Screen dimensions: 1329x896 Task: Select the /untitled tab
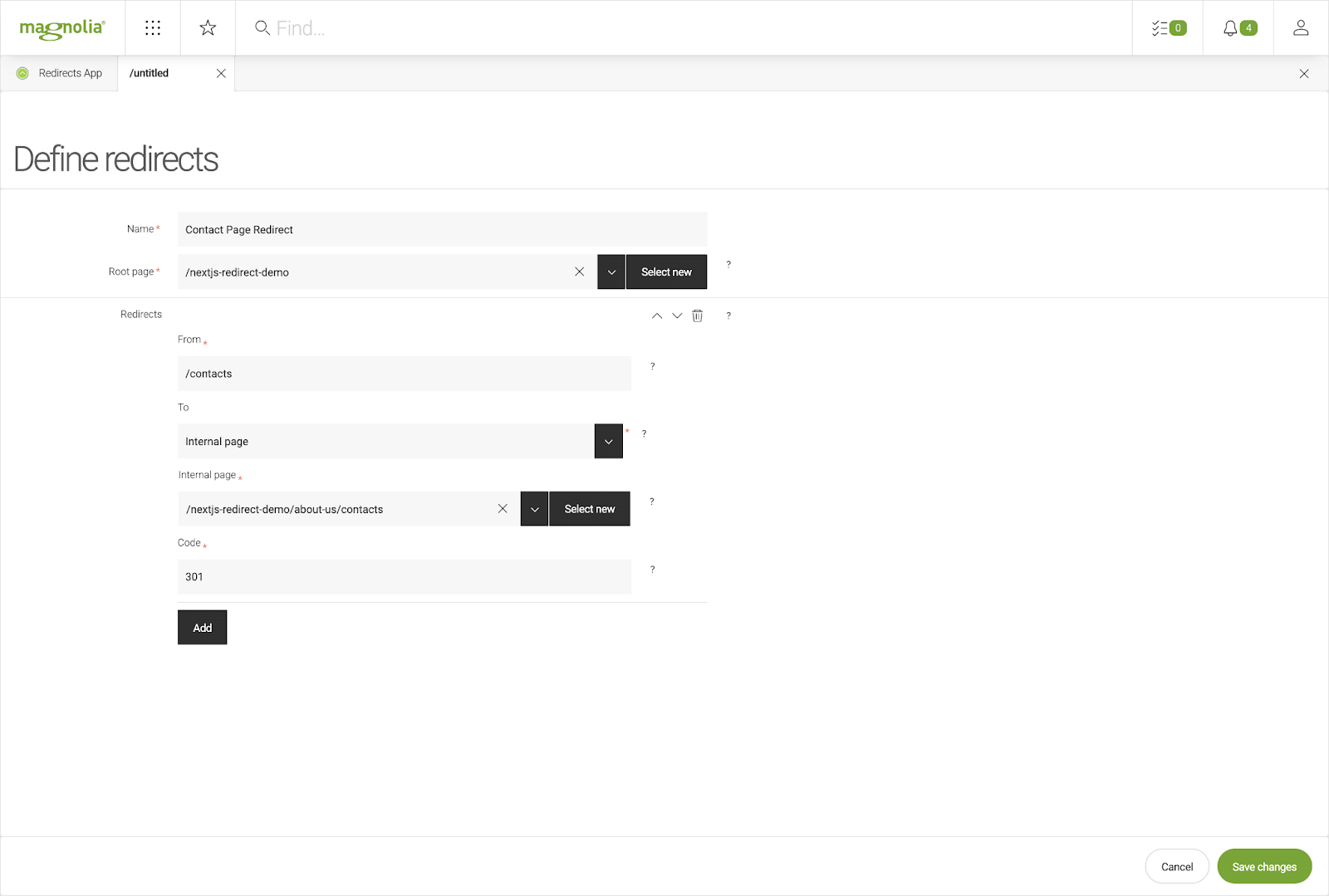click(x=149, y=73)
